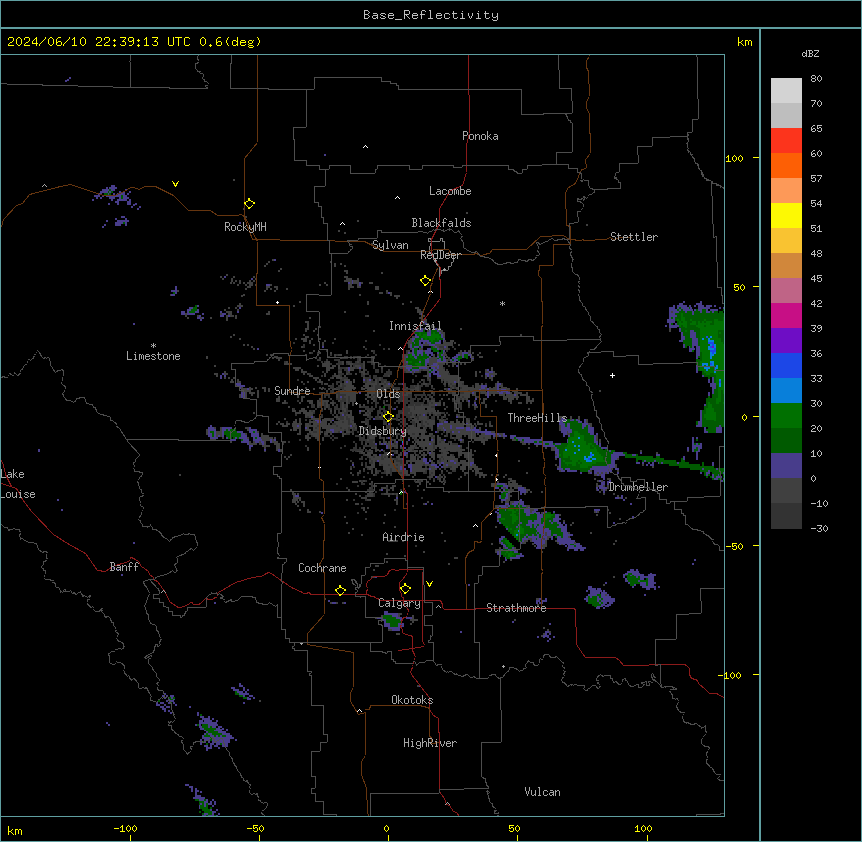Click the Sundre town label
Image resolution: width=862 pixels, height=842 pixels.
[292, 391]
